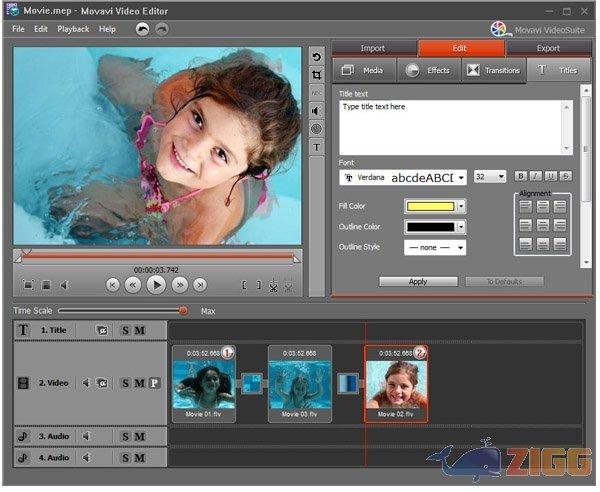Toggle P on the Video track
Image resolution: width=600 pixels, height=492 pixels.
pos(154,383)
